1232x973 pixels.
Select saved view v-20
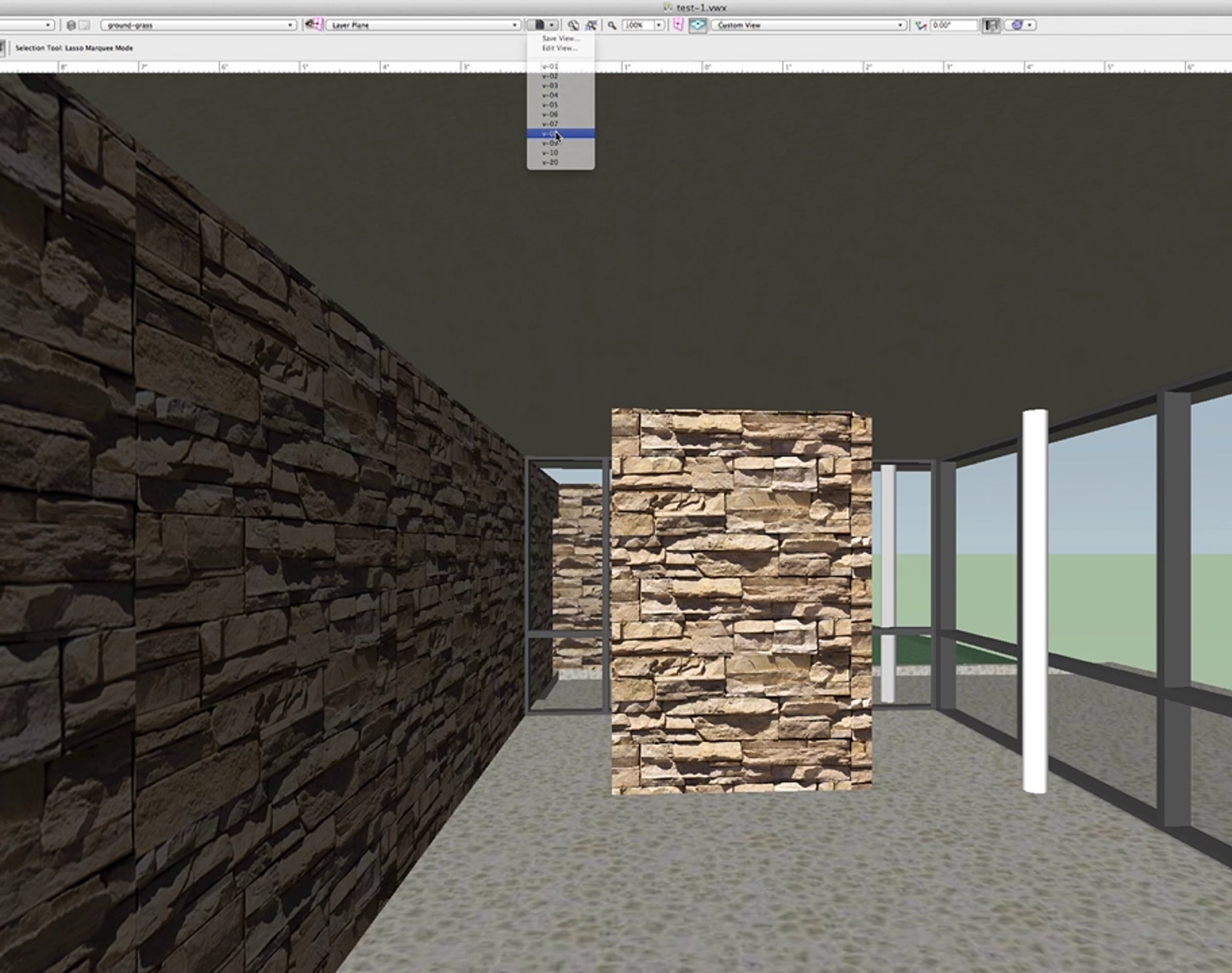click(x=550, y=162)
